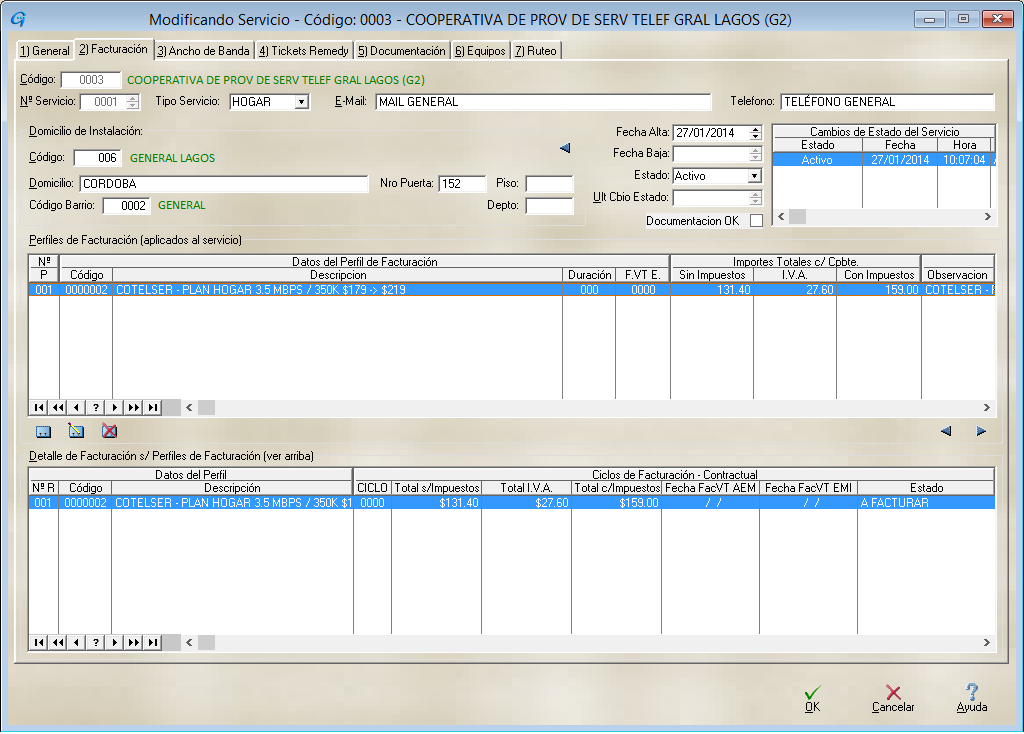
Task: Go to previous record in billing detail grid
Action: coord(77,643)
